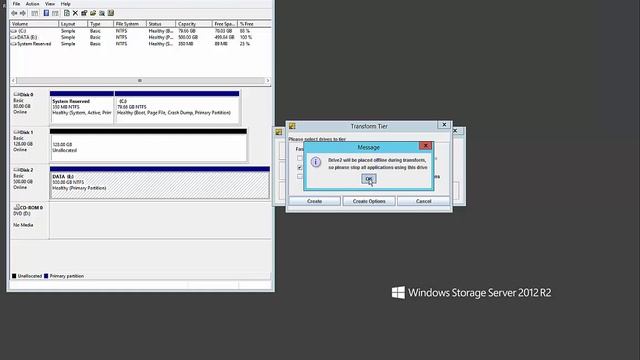Select the Disk 2 label box
The width and height of the screenshot is (640, 360).
pos(30,183)
